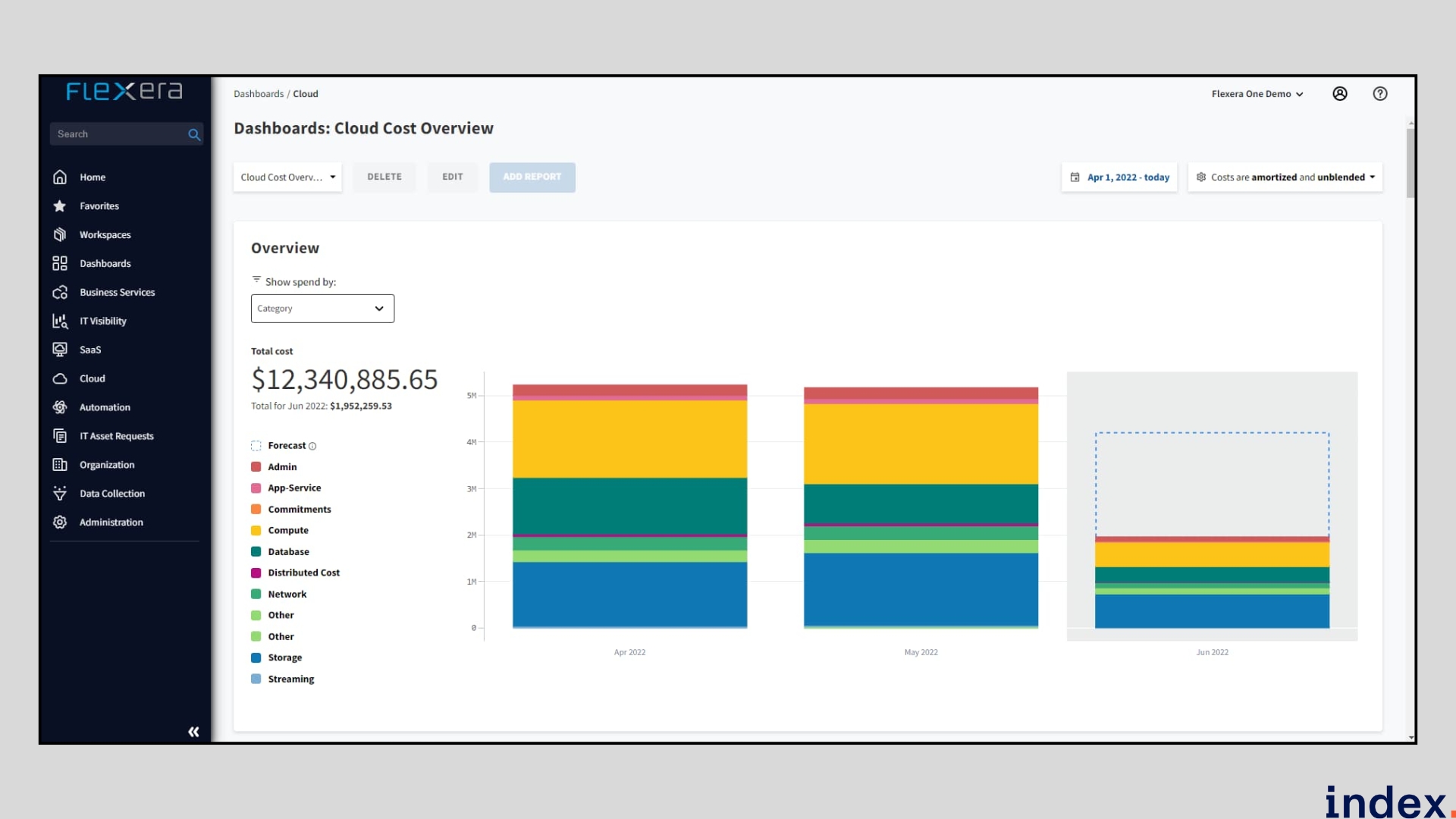Screen dimensions: 1456x819
Task: Expand the Cloud Cost Overview dashboard selector
Action: coord(287,177)
